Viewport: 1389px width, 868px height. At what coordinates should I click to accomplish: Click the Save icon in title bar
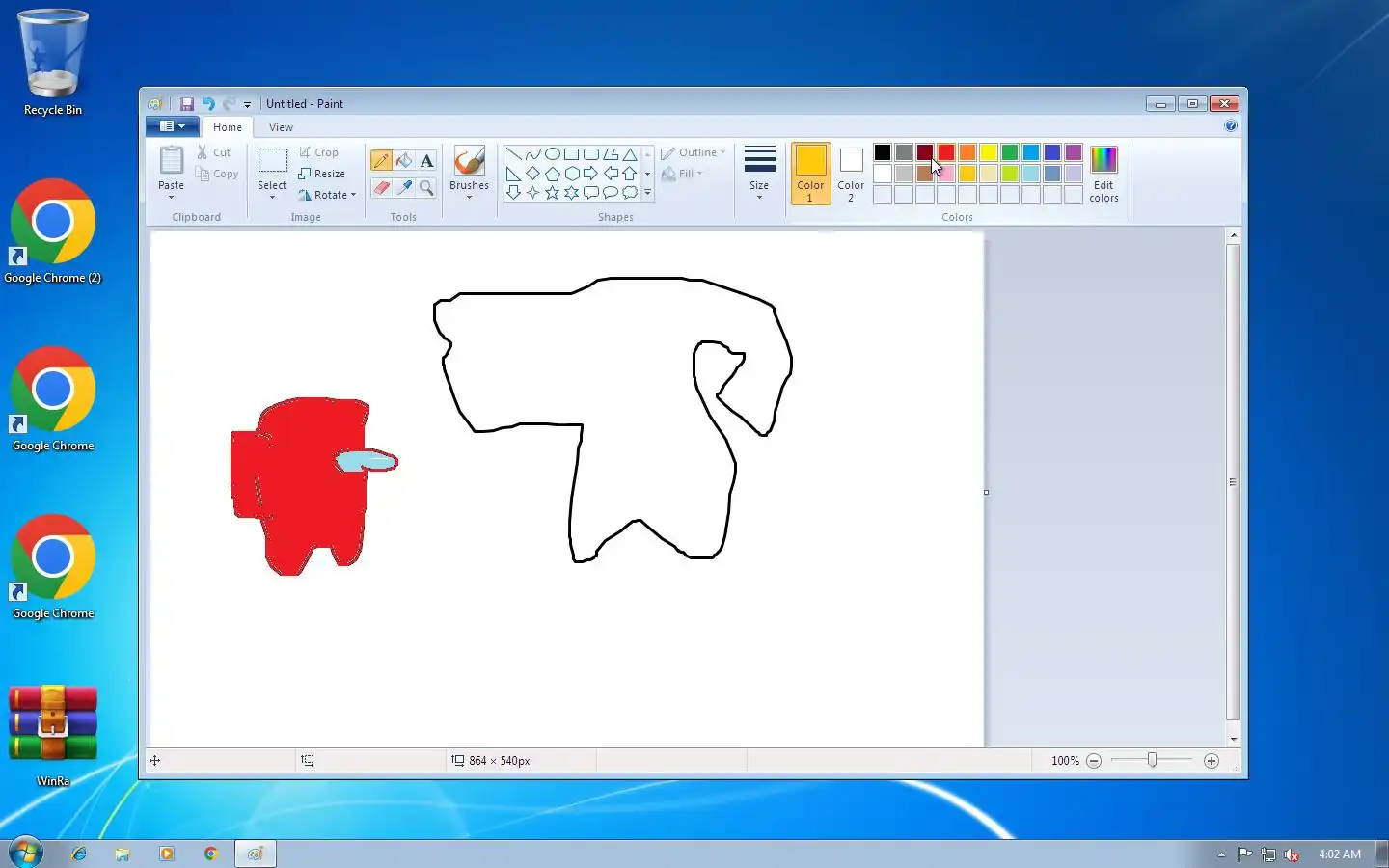(x=187, y=104)
